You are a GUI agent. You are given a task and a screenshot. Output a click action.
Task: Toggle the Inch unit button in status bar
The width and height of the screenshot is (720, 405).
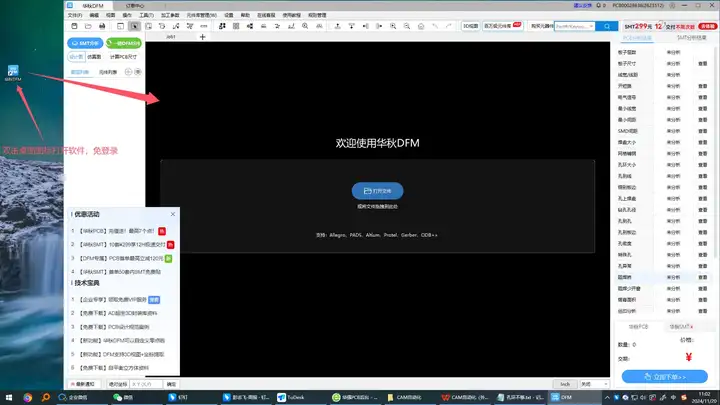565,384
